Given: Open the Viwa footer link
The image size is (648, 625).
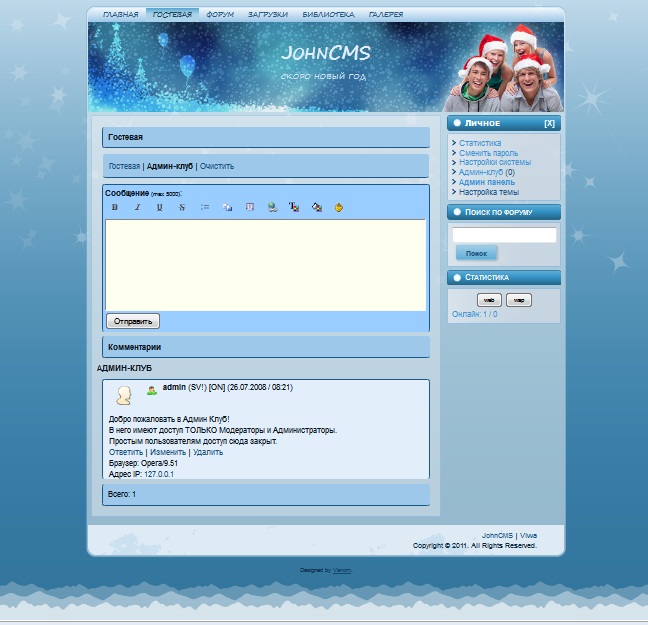Looking at the screenshot, I should (x=528, y=535).
